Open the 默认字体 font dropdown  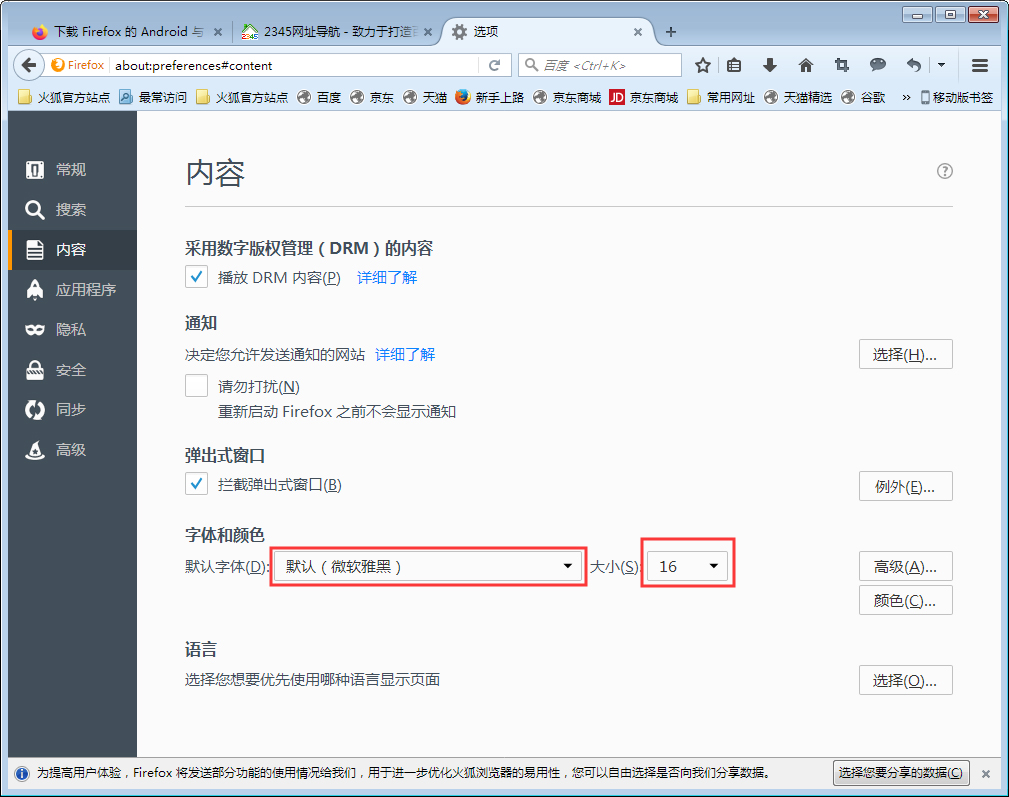[428, 566]
